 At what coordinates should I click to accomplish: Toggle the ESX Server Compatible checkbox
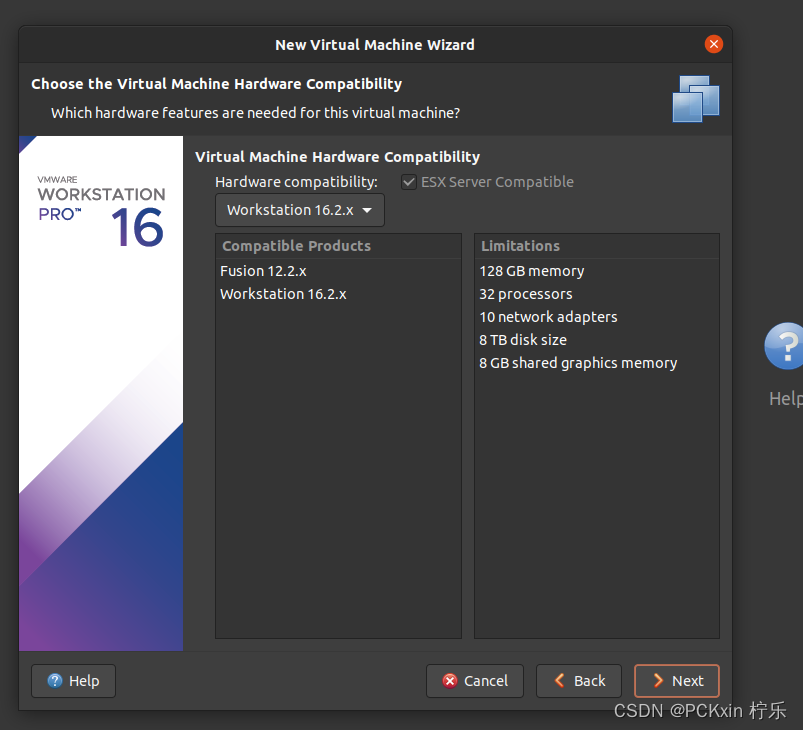tap(409, 182)
